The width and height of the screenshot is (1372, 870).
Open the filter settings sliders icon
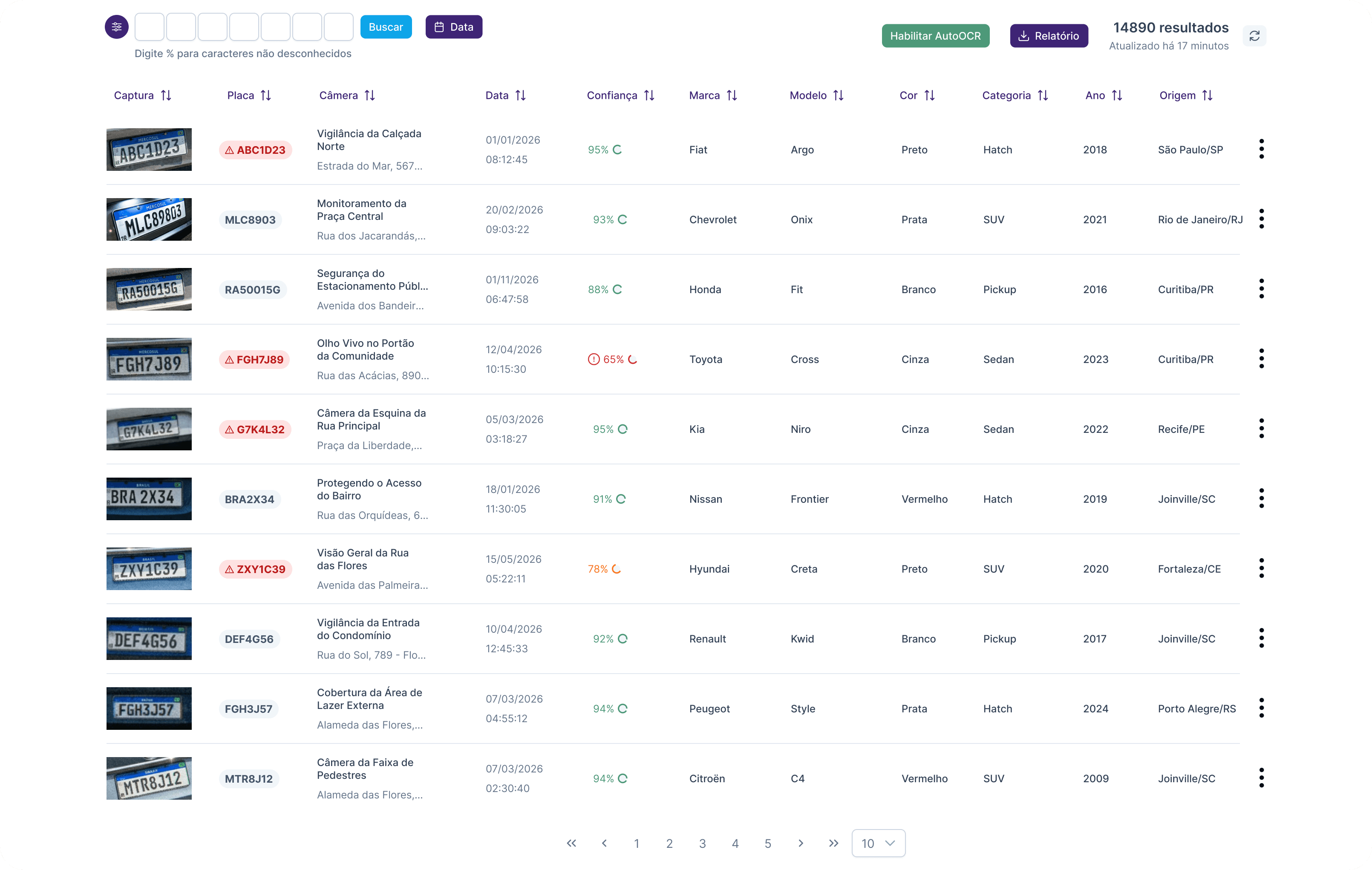[x=116, y=27]
